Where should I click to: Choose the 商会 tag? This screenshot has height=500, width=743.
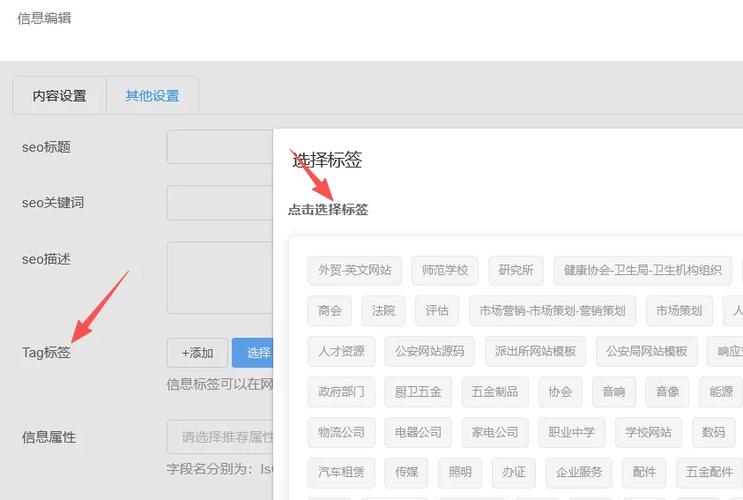330,311
